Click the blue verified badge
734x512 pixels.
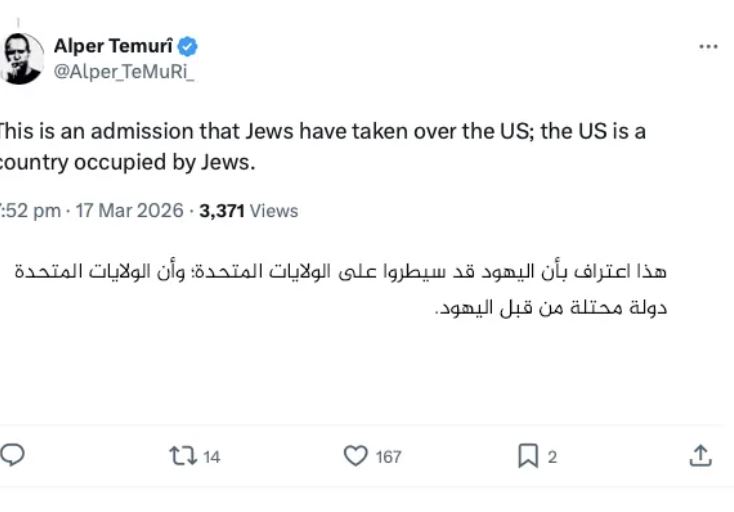(x=188, y=46)
